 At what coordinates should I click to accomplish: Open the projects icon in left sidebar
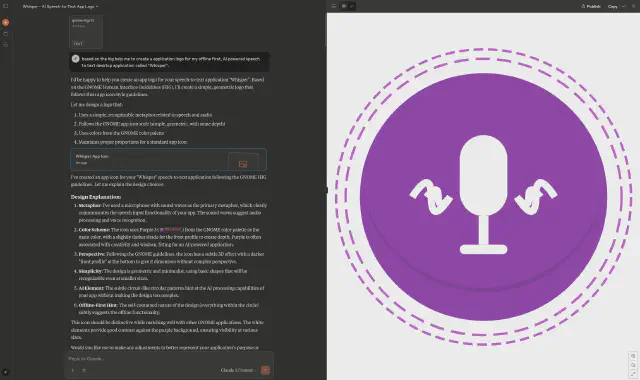6,44
